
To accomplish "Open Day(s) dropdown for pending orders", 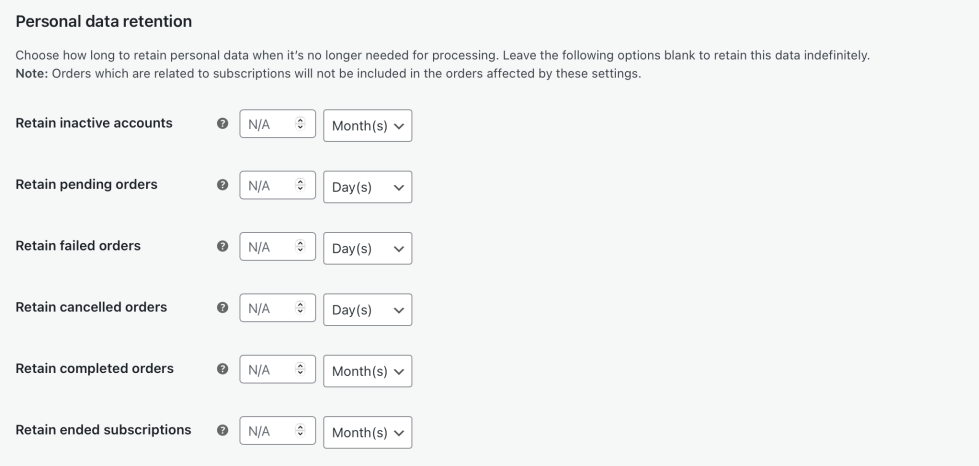I will pyautogui.click(x=367, y=187).
